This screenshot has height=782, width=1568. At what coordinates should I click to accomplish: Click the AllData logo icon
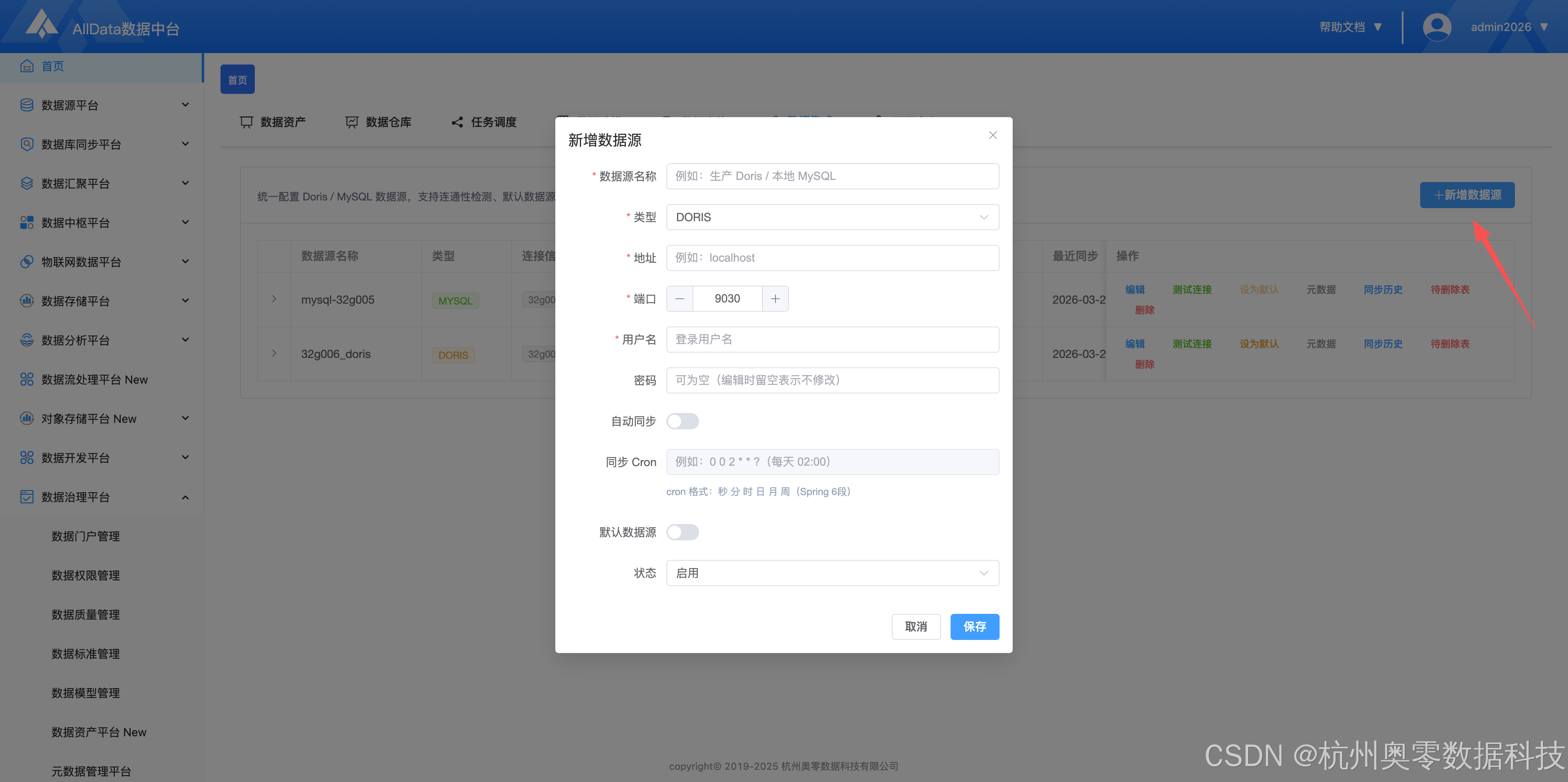point(41,24)
